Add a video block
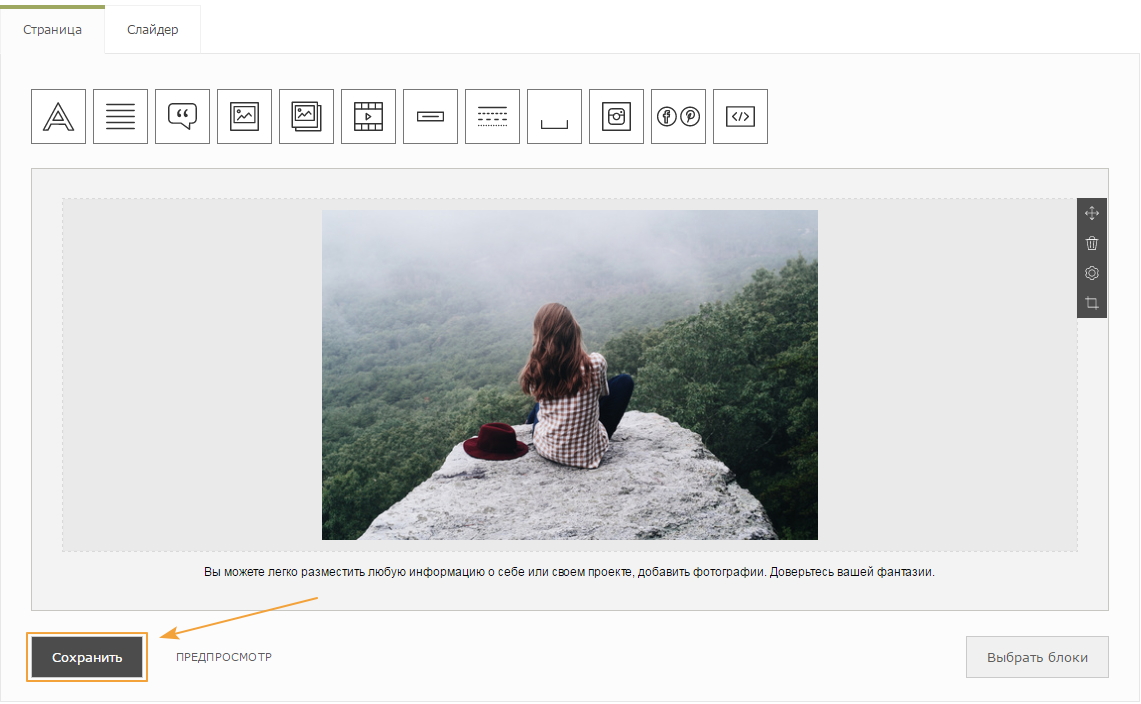 (368, 116)
